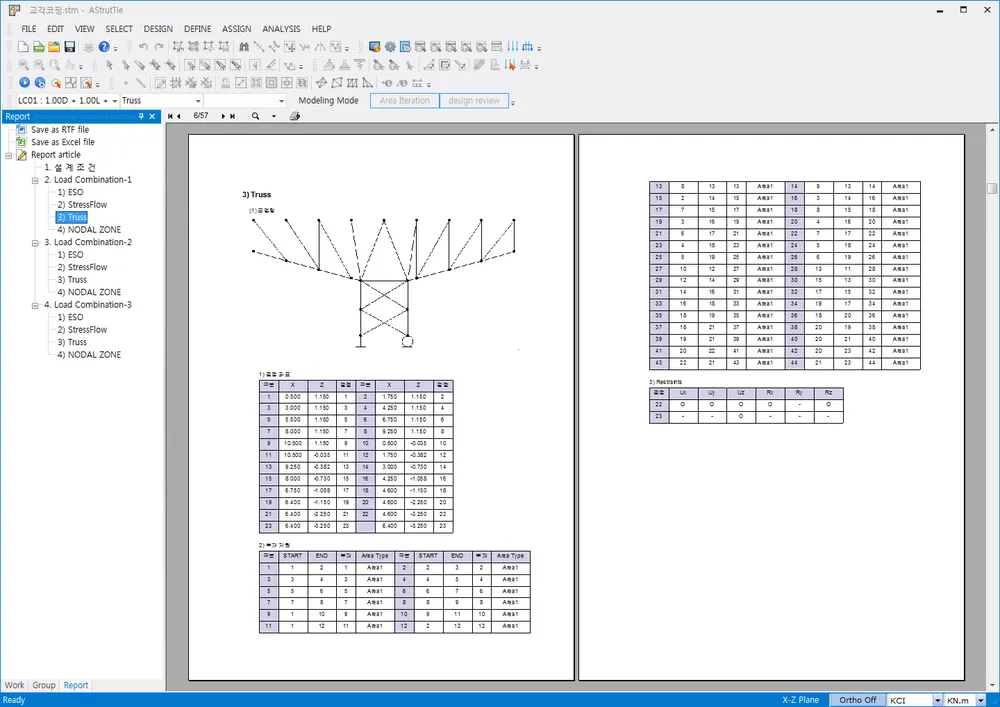Toggle the Area Iteration mode button
The height and width of the screenshot is (707, 1000).
405,100
